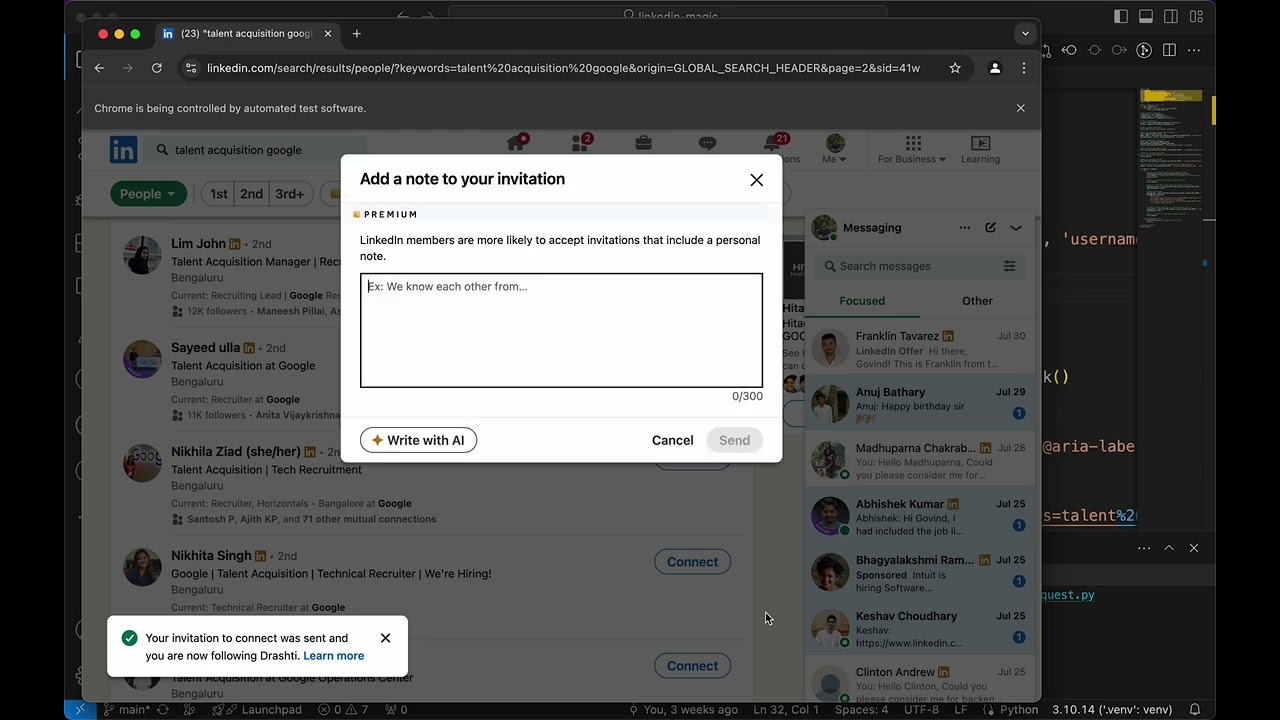Switch to Focused messages tab
The height and width of the screenshot is (720, 1280).
862,301
